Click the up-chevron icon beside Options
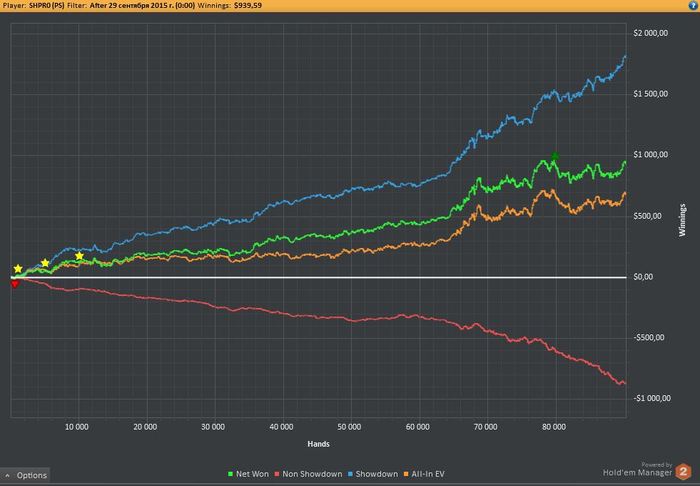Viewport: 700px width, 486px height. point(8,476)
